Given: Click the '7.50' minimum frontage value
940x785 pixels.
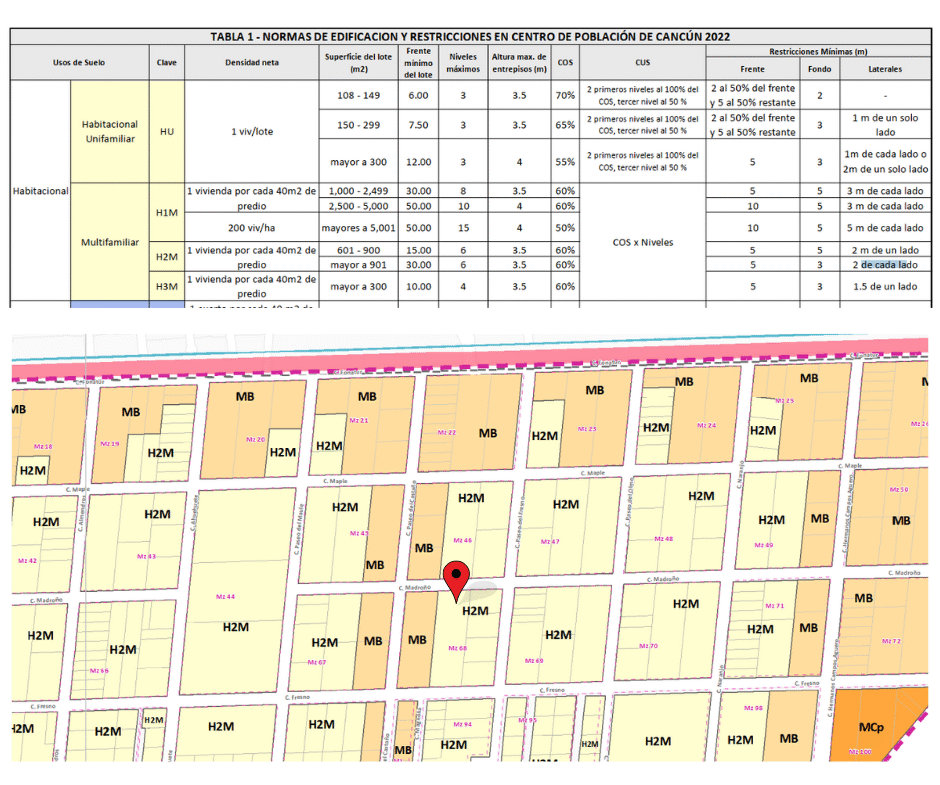Looking at the screenshot, I should 418,125.
